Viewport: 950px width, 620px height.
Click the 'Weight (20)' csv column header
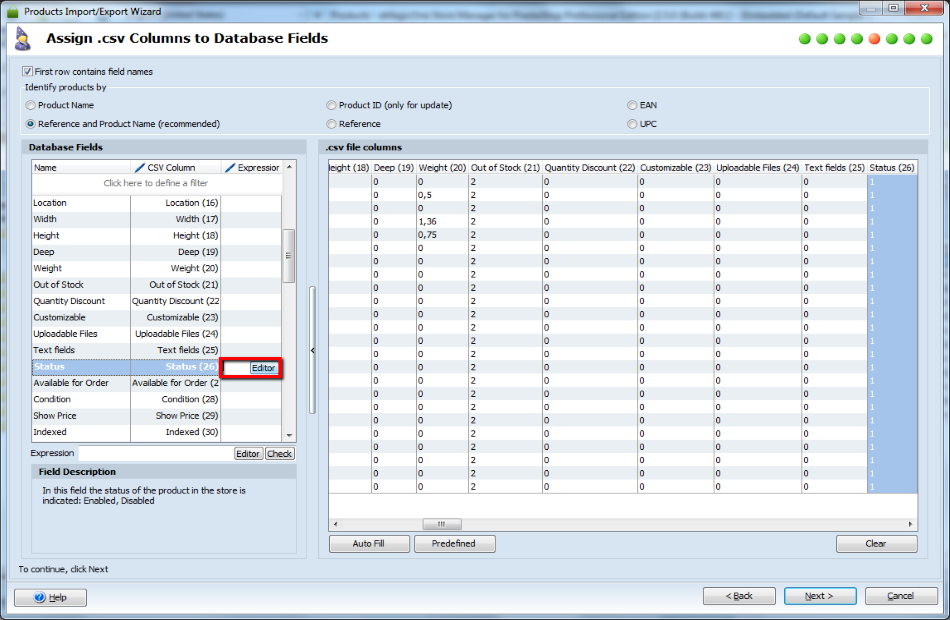coord(442,168)
